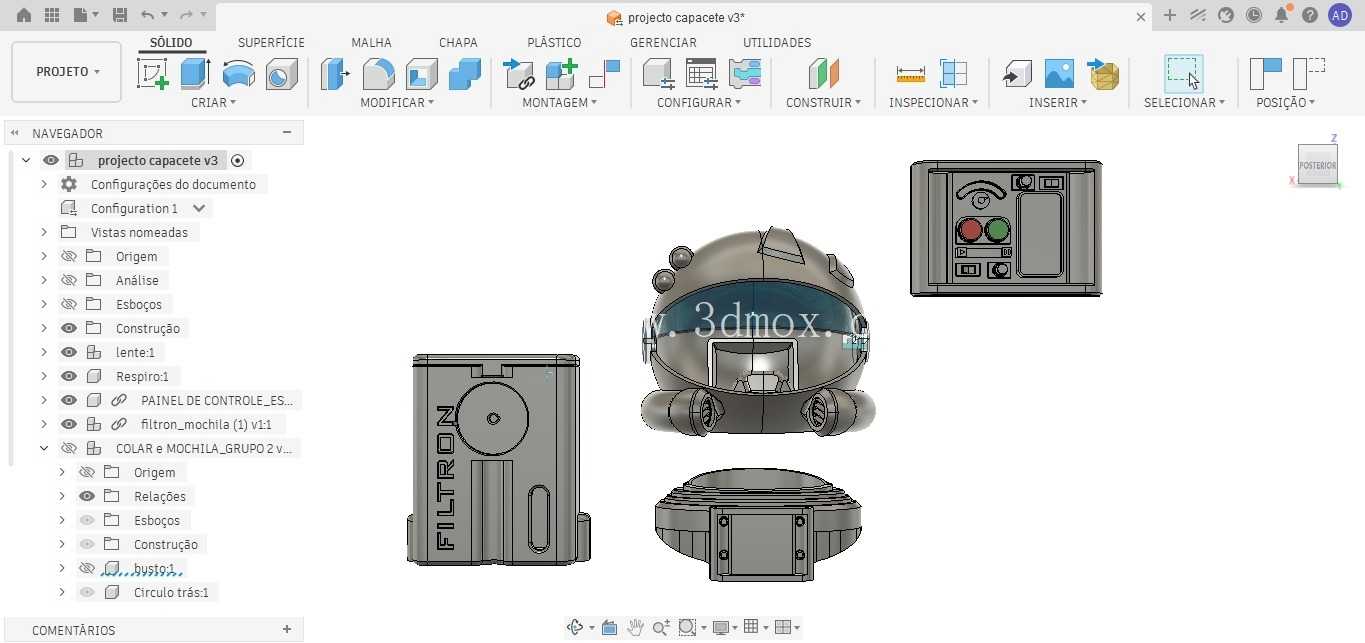Screen dimensions: 1365x643
Task: Open the CRIAR dropdown menu
Action: tap(213, 102)
